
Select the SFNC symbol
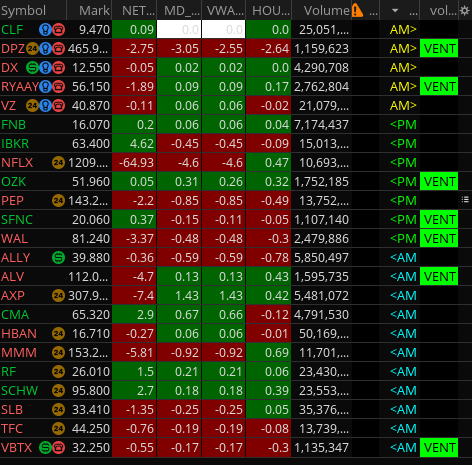coord(17,220)
